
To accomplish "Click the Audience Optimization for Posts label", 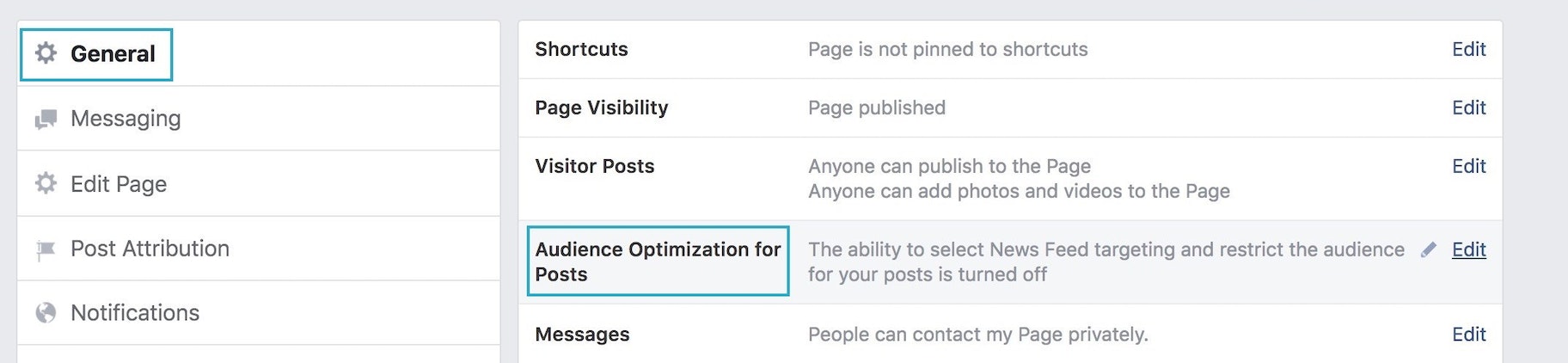I will [658, 261].
